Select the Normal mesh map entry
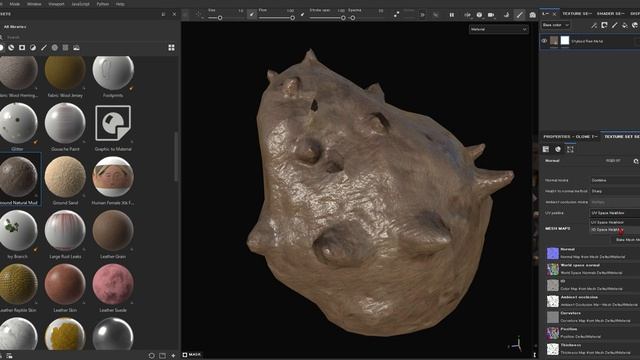Image resolution: width=640 pixels, height=360 pixels. [593, 253]
